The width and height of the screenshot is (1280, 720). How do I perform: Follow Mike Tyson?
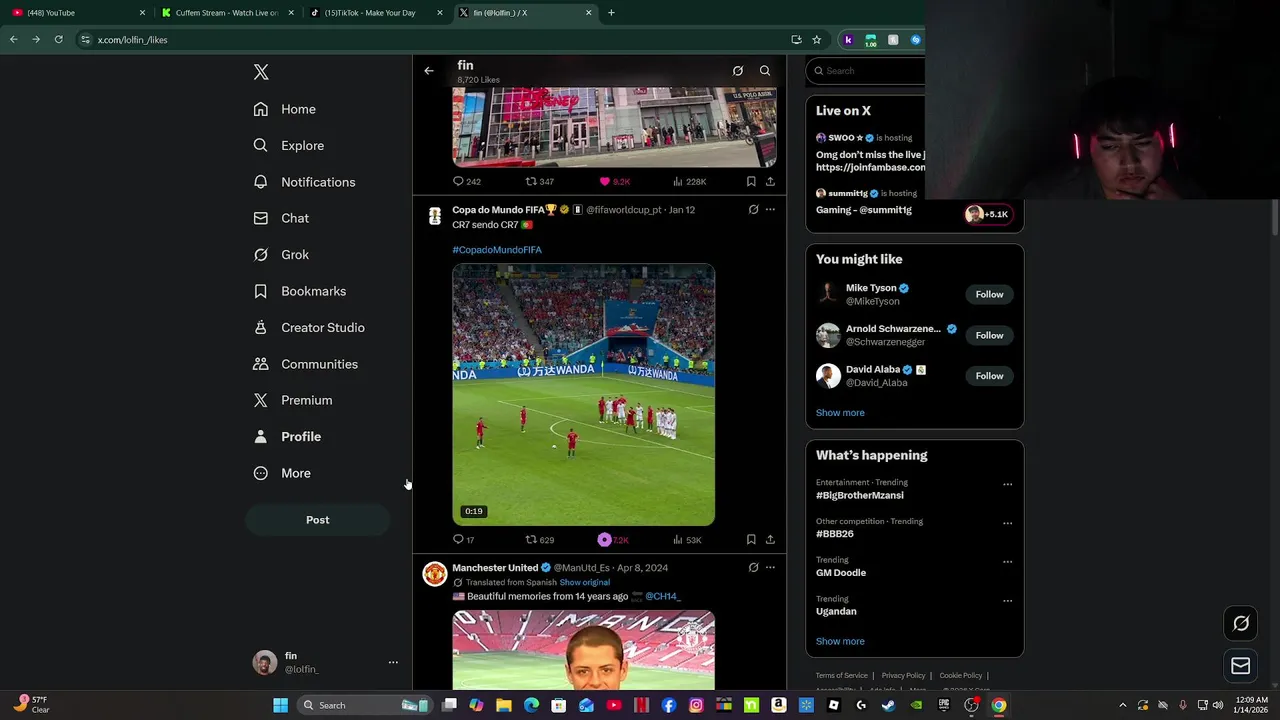point(989,295)
